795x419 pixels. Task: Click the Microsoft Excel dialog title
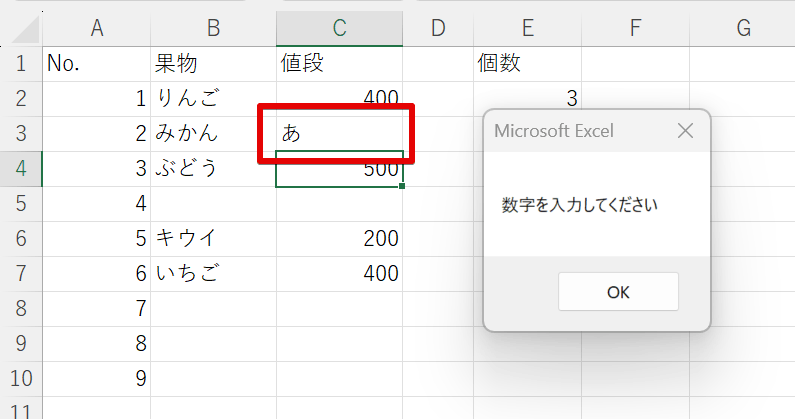[x=554, y=131]
